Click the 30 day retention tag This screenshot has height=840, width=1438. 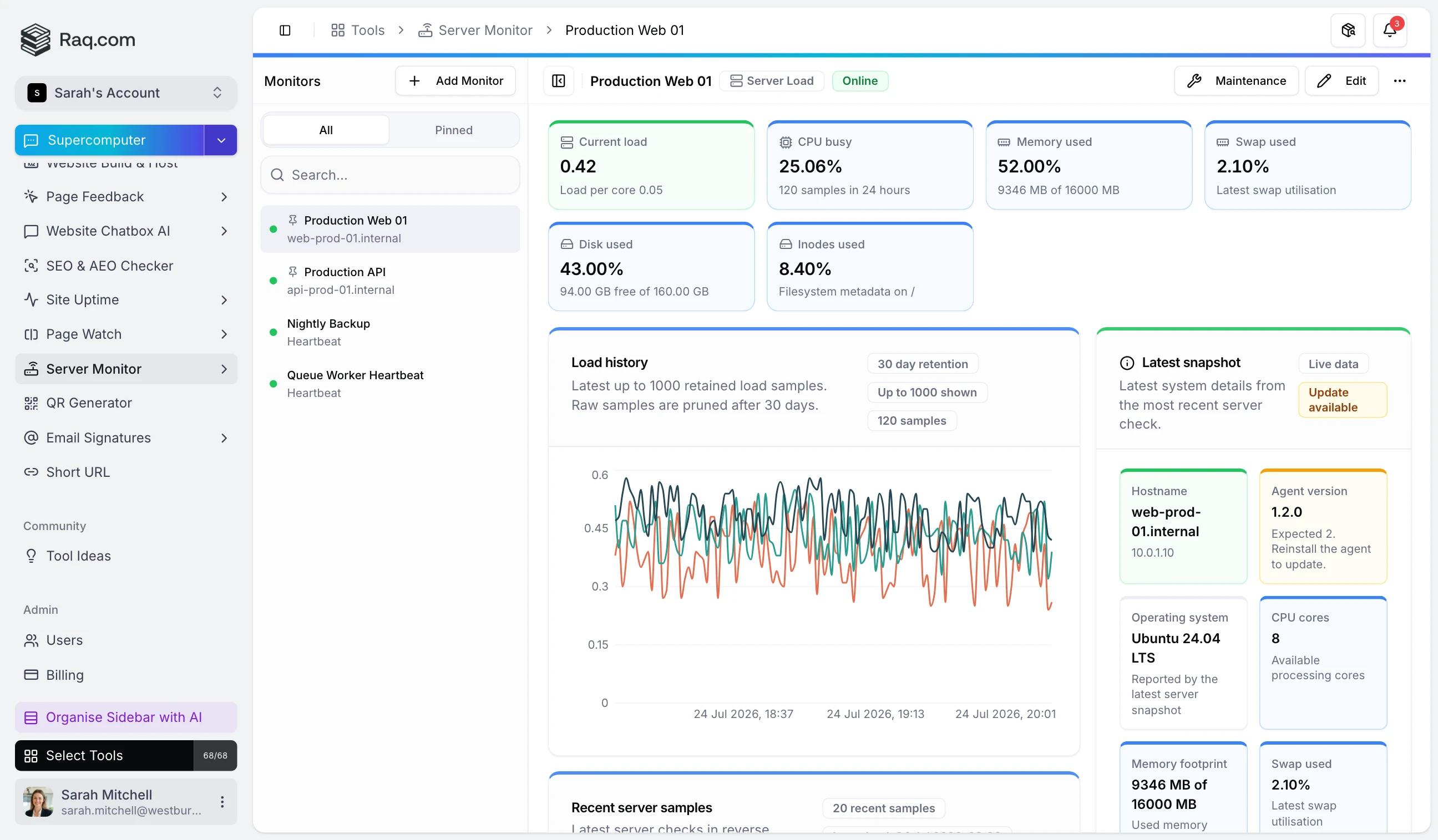pyautogui.click(x=922, y=364)
